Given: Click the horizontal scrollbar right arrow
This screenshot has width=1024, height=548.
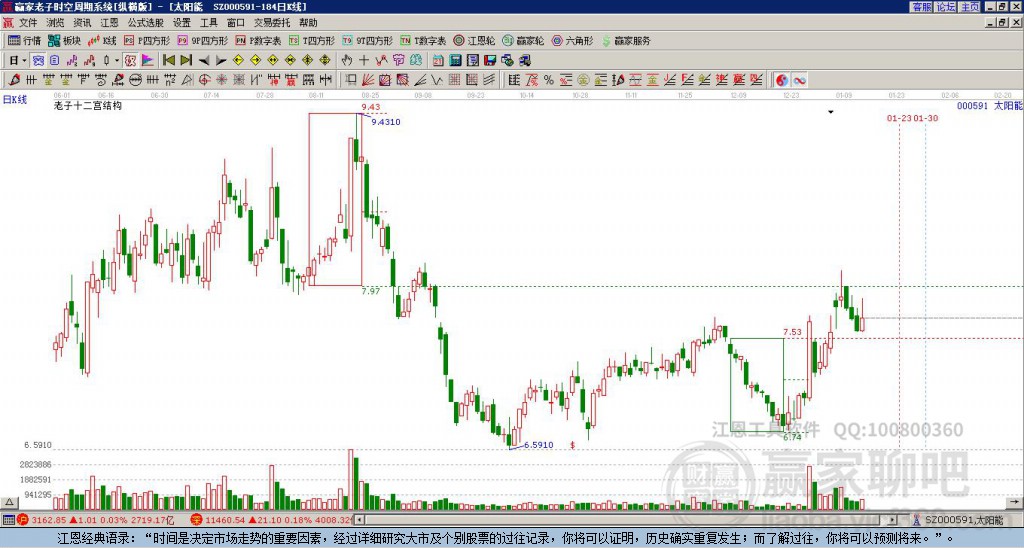Looking at the screenshot, I should click(893, 520).
